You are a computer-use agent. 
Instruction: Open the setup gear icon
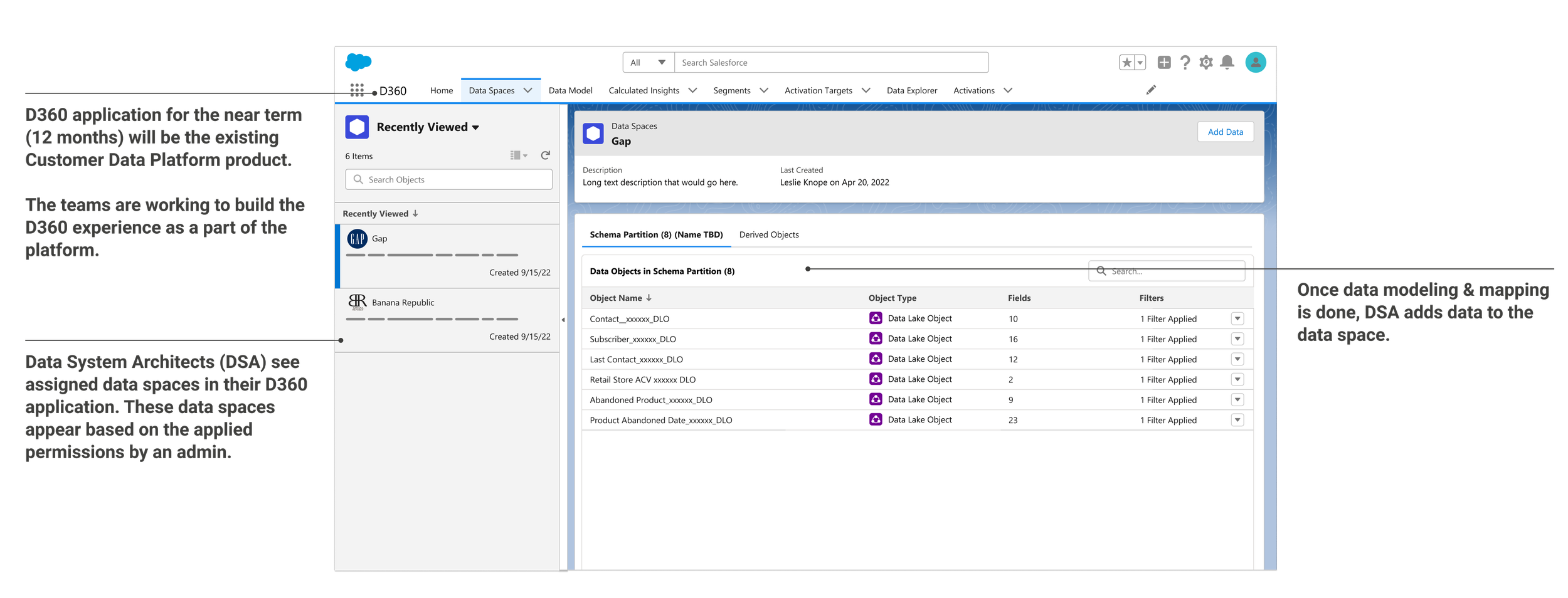pos(1206,62)
